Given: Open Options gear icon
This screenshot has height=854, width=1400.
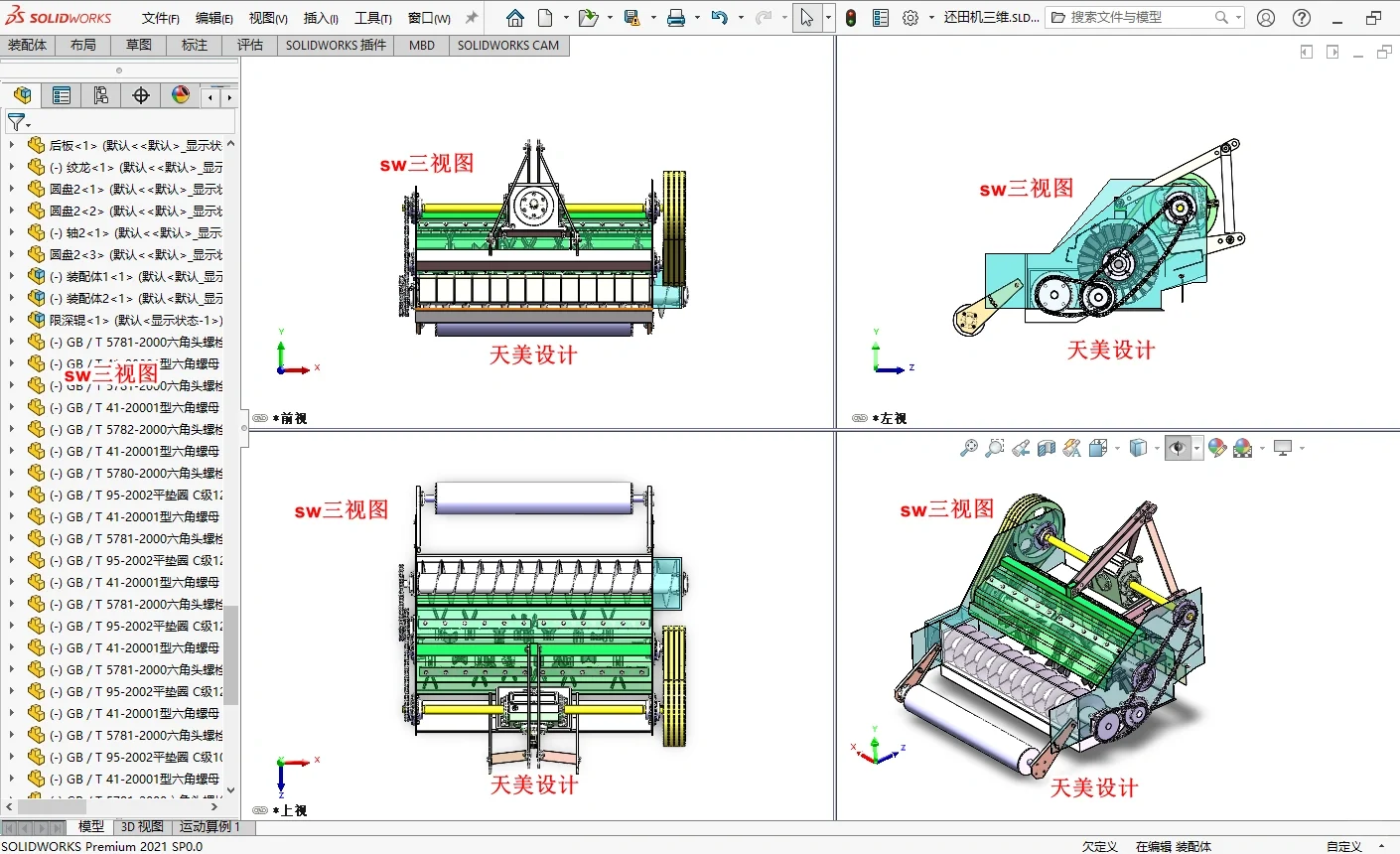Looking at the screenshot, I should click(910, 18).
